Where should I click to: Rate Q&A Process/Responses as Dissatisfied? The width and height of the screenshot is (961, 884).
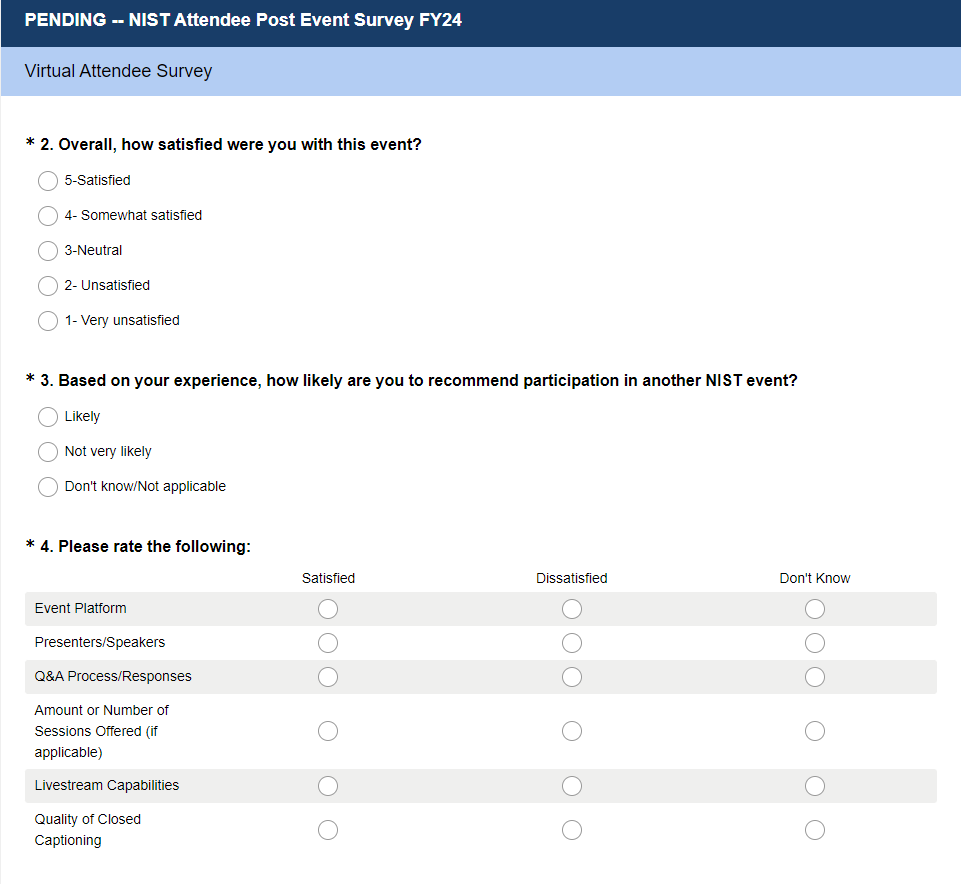tap(572, 677)
